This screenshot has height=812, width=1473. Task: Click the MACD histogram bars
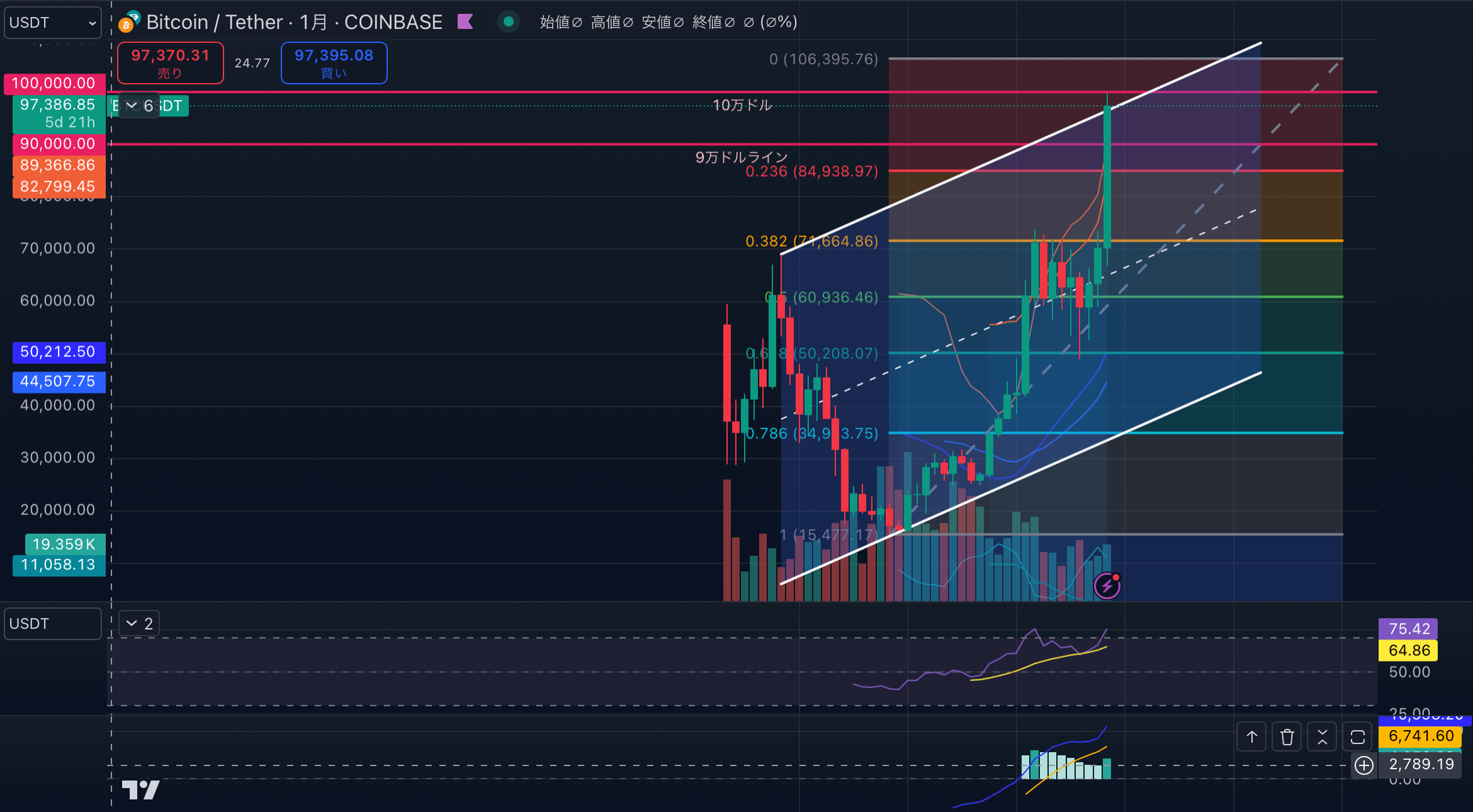point(1066,764)
